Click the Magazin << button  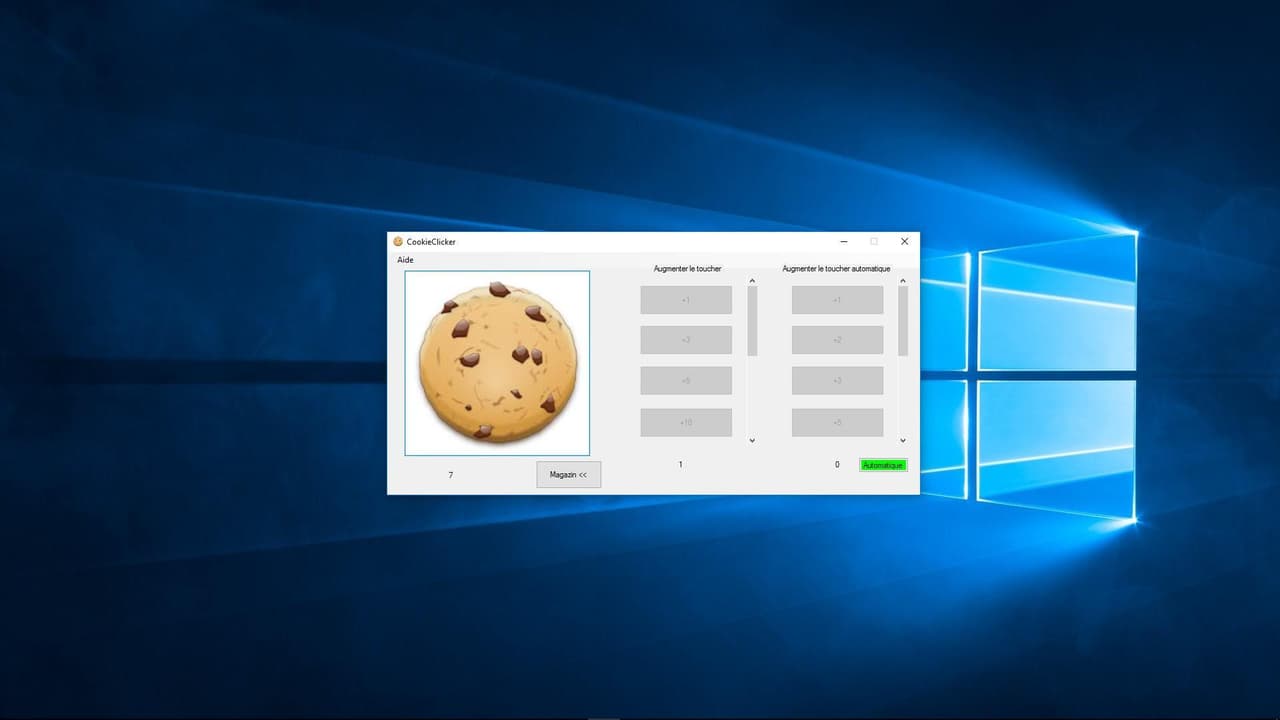(568, 474)
